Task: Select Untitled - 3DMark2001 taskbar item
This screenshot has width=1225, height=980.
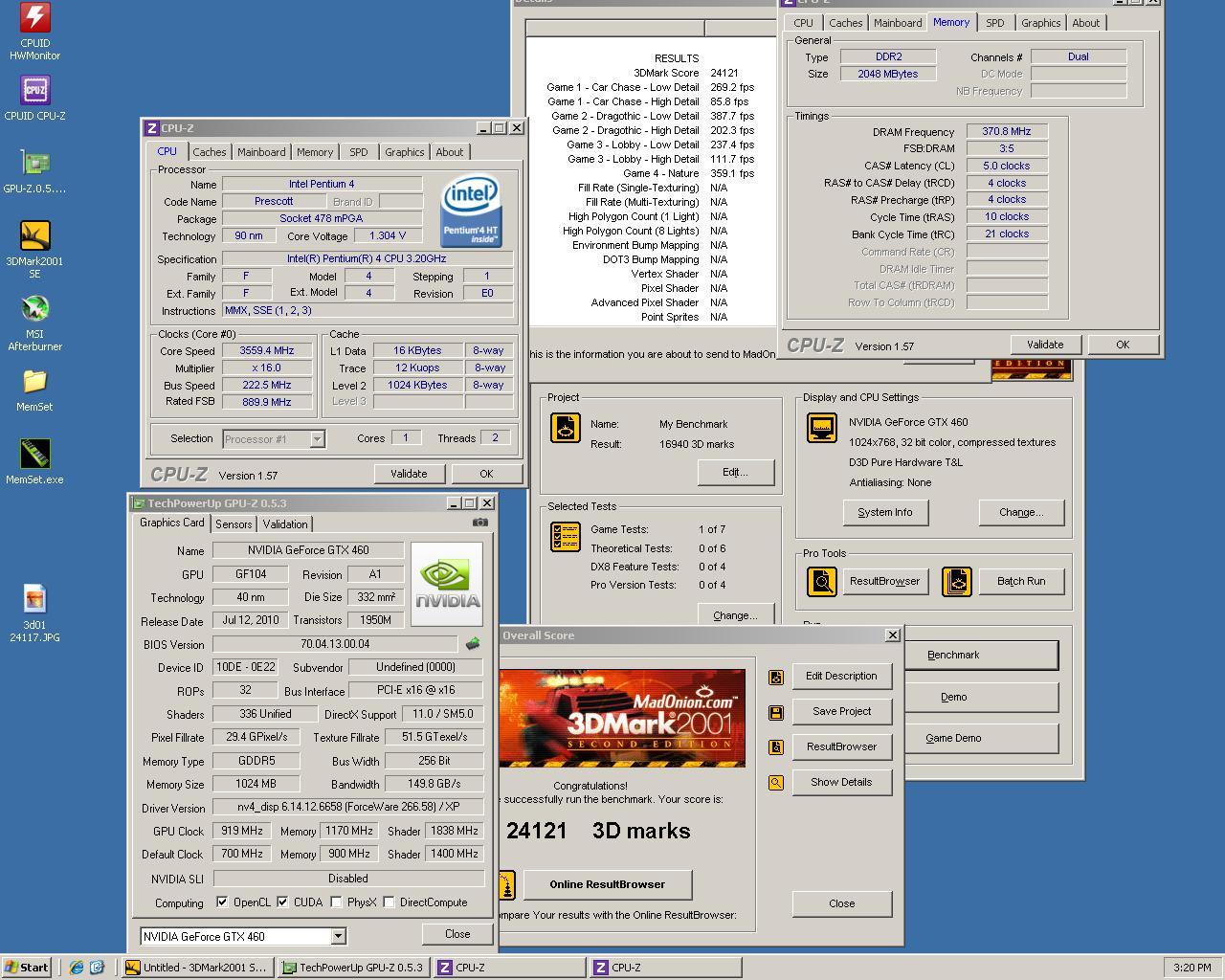Action: (x=198, y=968)
